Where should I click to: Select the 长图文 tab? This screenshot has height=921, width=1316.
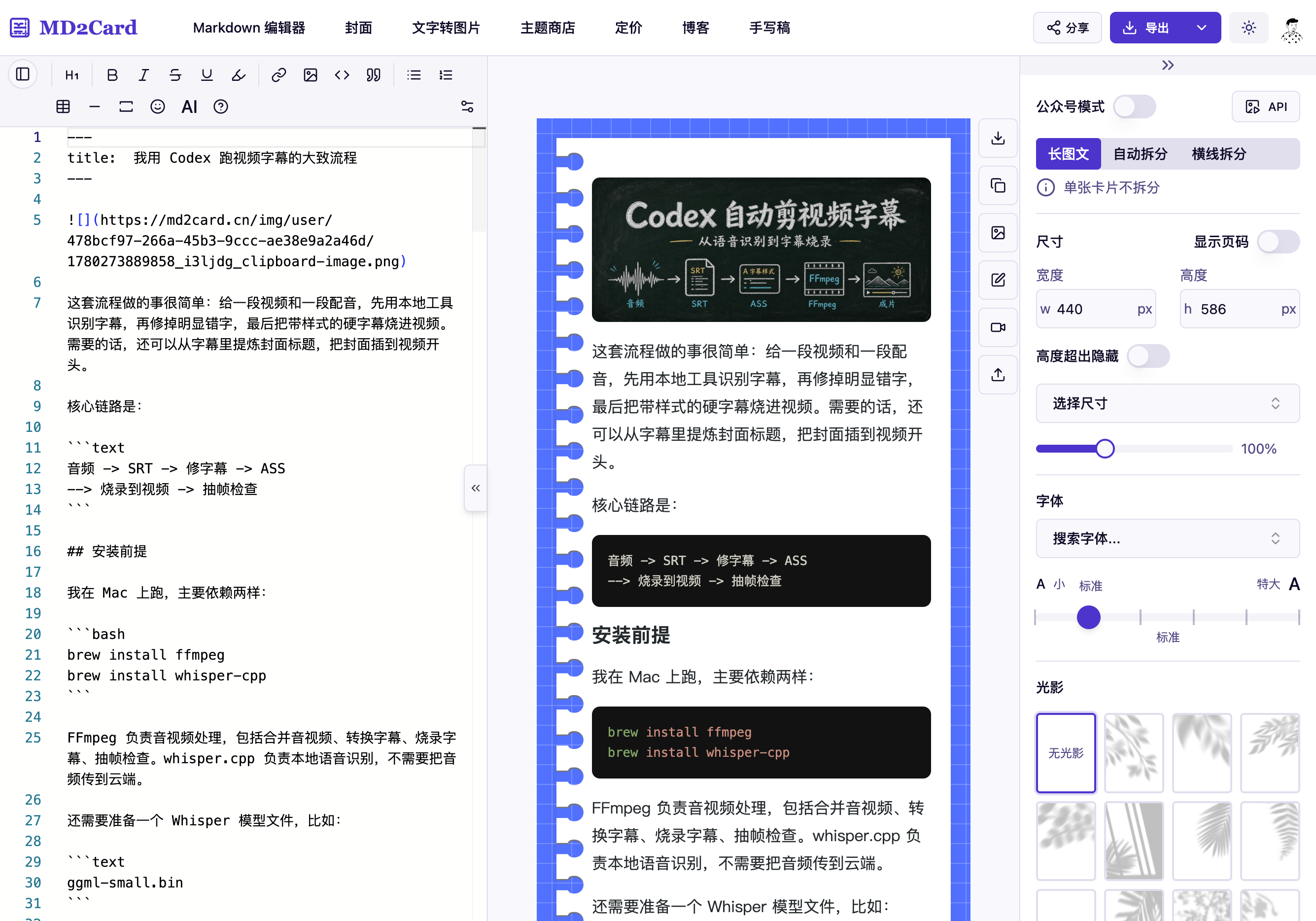[1069, 154]
